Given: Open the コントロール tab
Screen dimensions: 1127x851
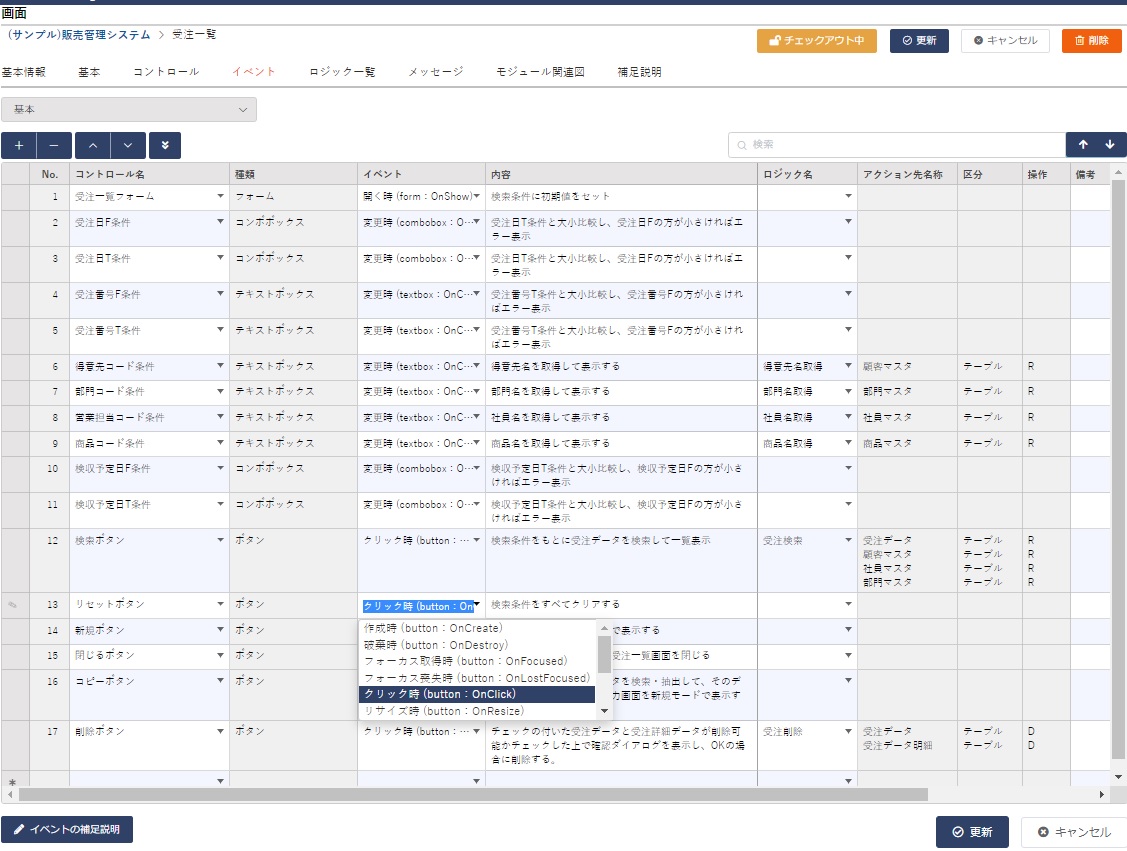Looking at the screenshot, I should click(x=166, y=72).
